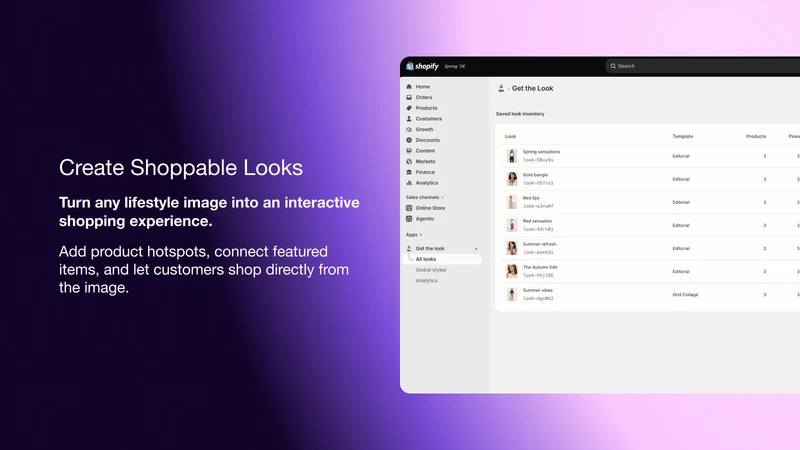
Task: Click the pin dot beside Get the look
Action: click(476, 249)
